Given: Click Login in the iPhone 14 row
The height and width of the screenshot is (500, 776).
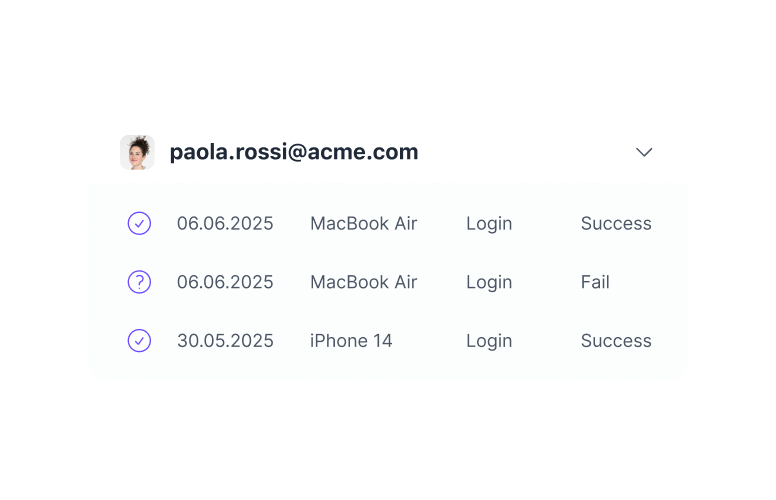Looking at the screenshot, I should [489, 341].
